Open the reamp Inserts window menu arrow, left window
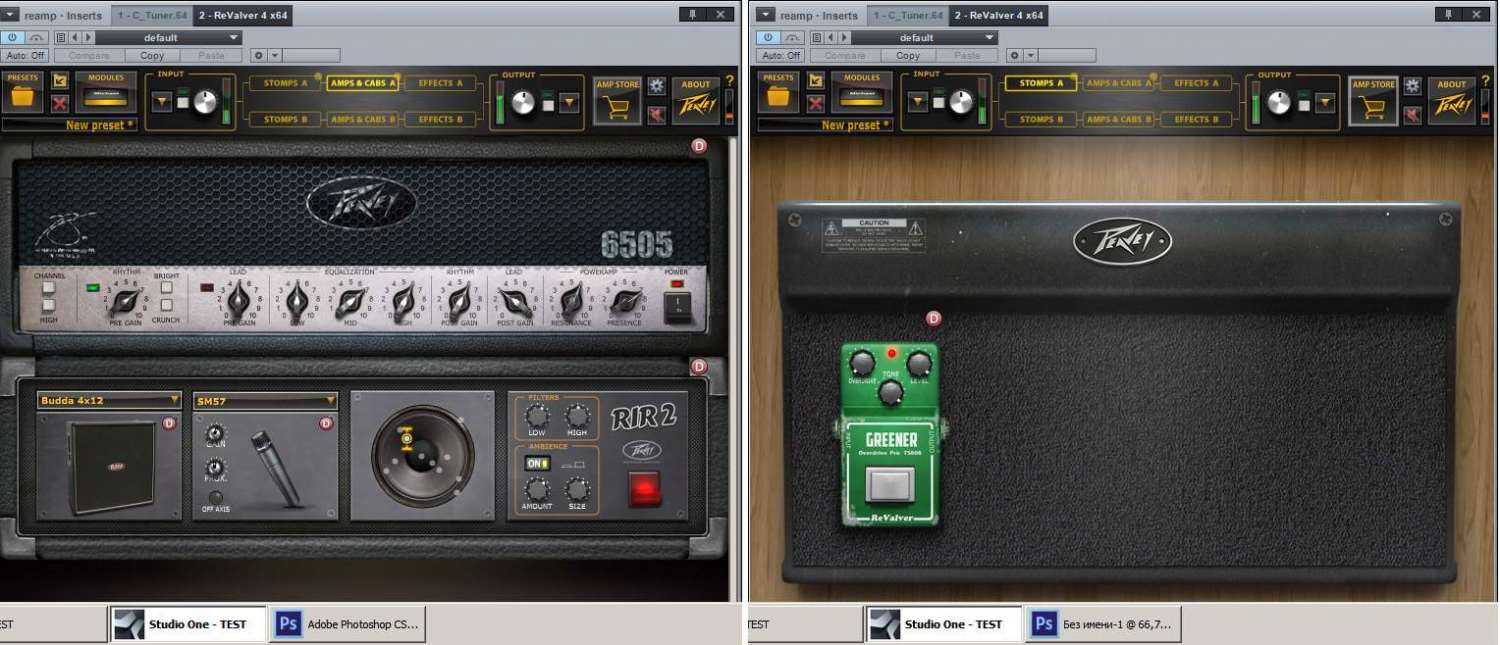The image size is (1500, 645). tap(10, 15)
